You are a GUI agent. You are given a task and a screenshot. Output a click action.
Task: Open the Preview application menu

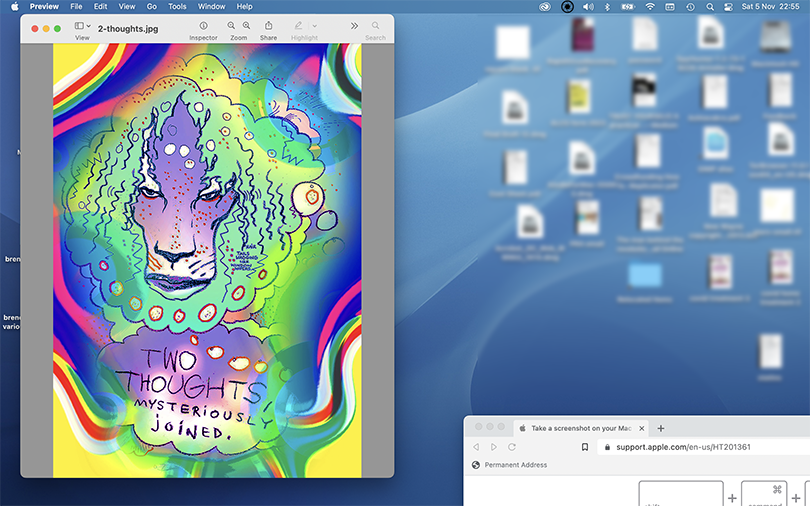point(44,6)
